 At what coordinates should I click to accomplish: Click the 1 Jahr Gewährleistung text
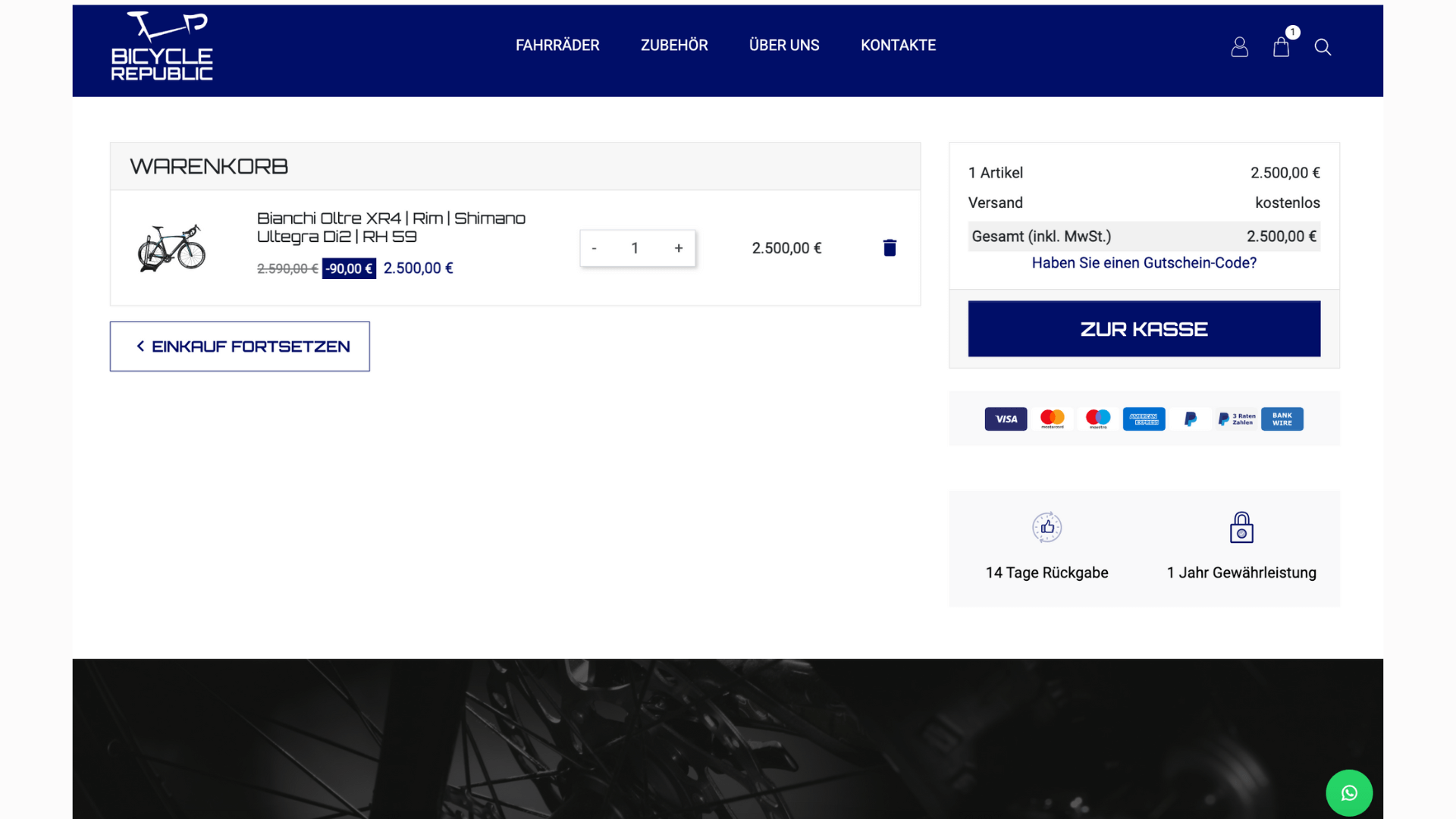click(1241, 573)
